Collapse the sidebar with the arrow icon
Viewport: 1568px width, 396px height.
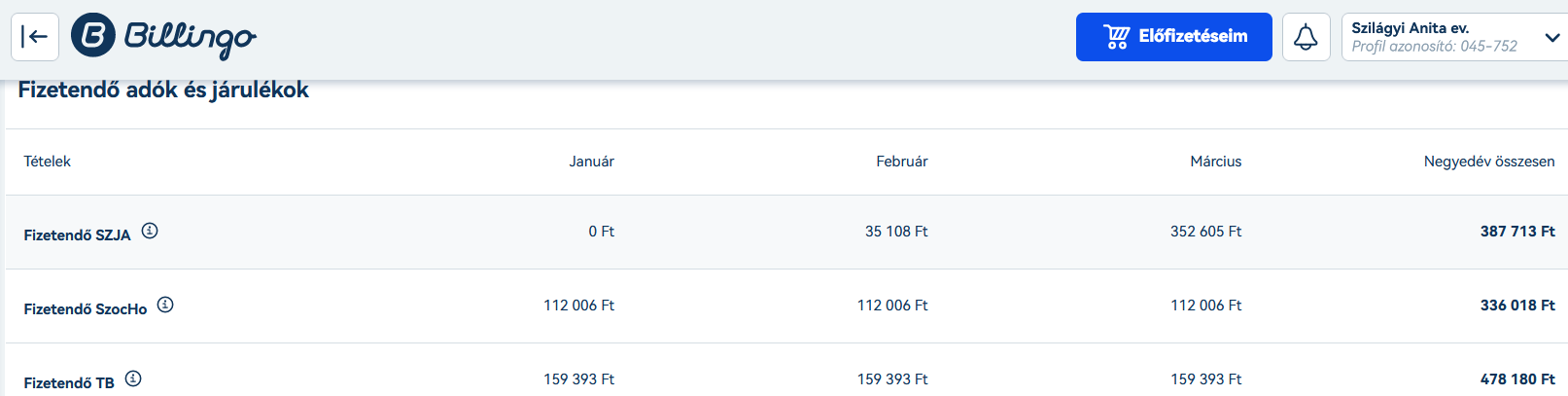tap(35, 37)
